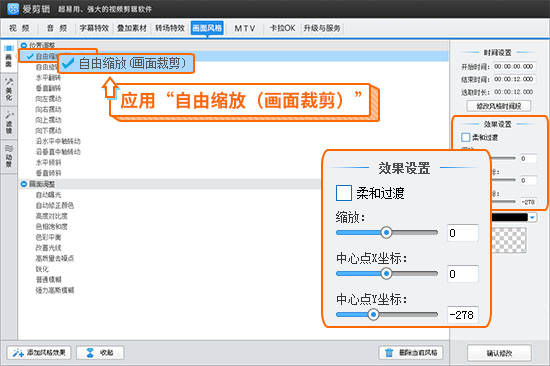Click the 爱剪辑 app logo icon
550x366 pixels.
pyautogui.click(x=13, y=9)
